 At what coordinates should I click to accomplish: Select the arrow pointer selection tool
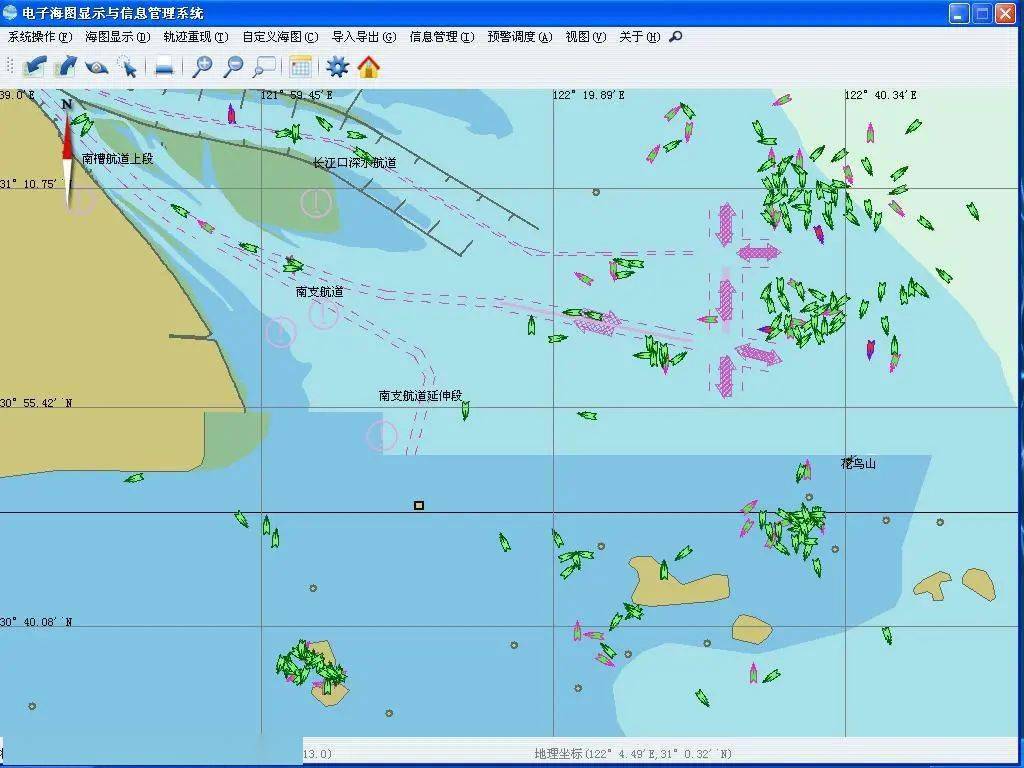pos(128,67)
